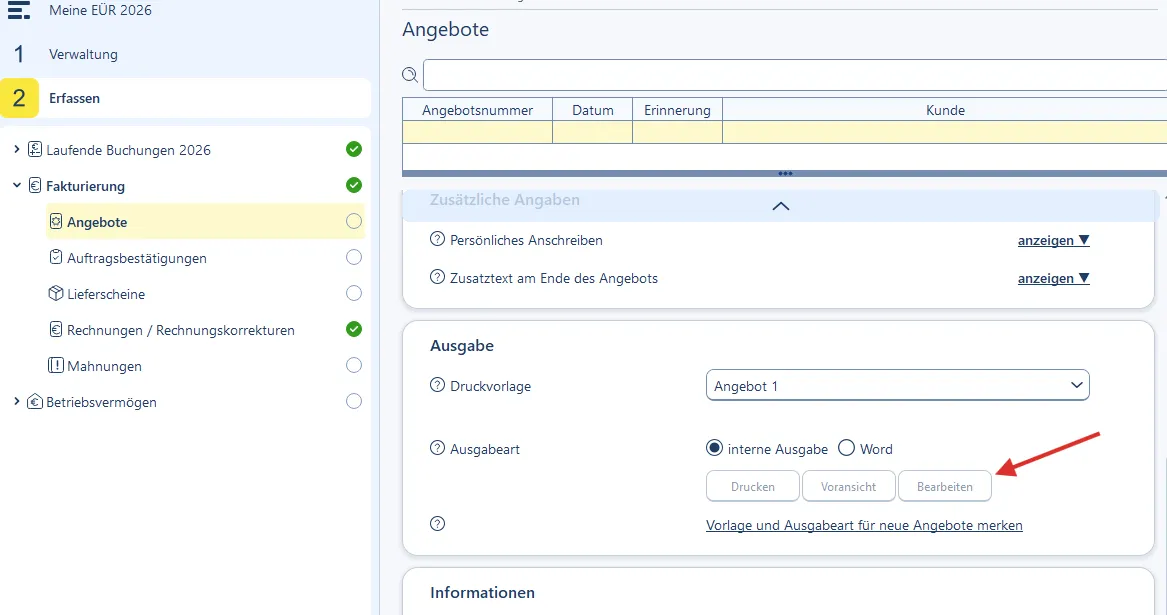Click empty status circle beside Mahnungen

[354, 365]
